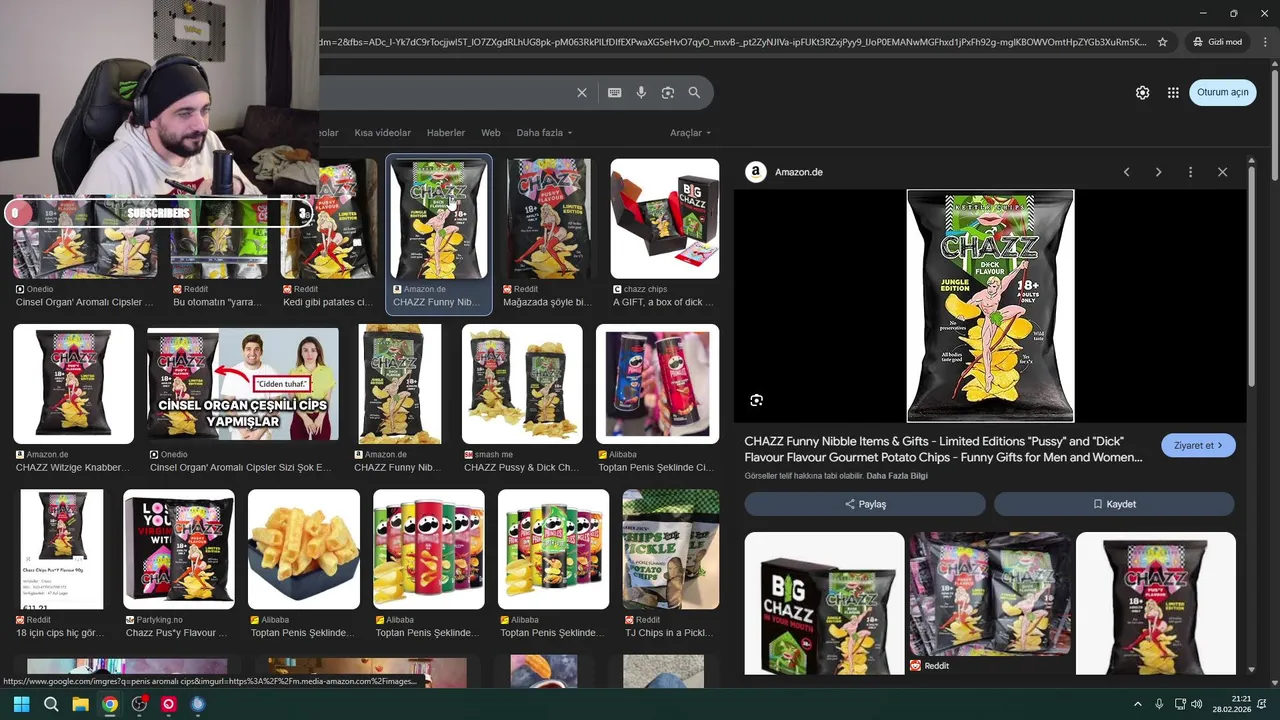Open network settings from the tray

(x=1180, y=704)
